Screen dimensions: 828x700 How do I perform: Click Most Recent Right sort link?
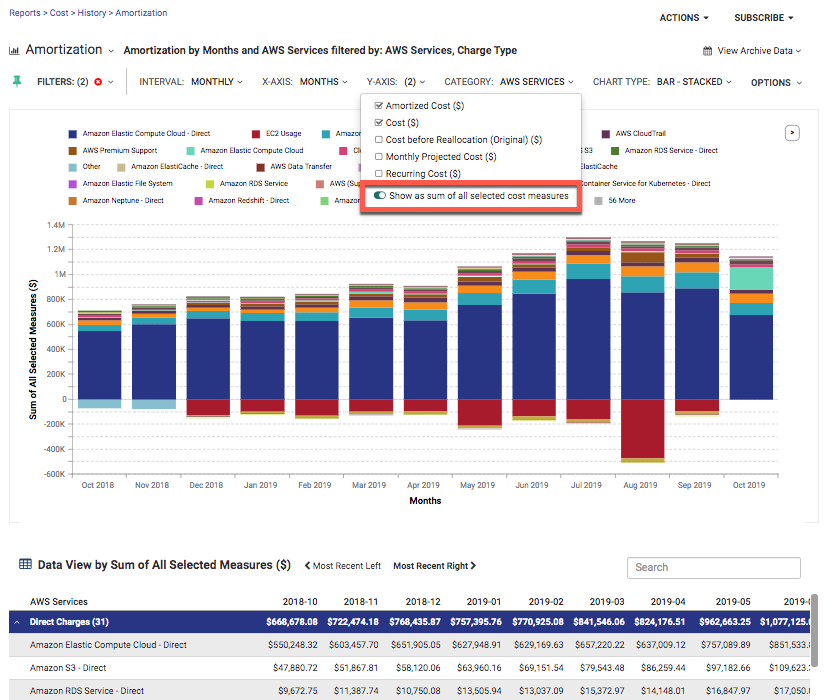434,566
